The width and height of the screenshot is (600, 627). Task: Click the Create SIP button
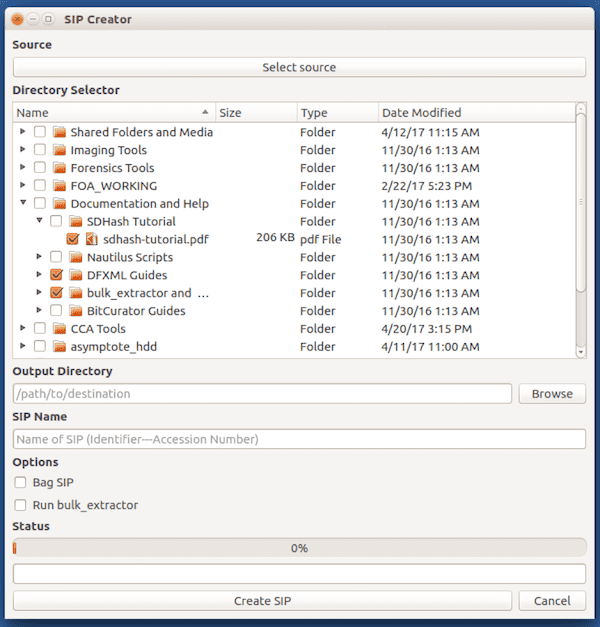tap(262, 601)
